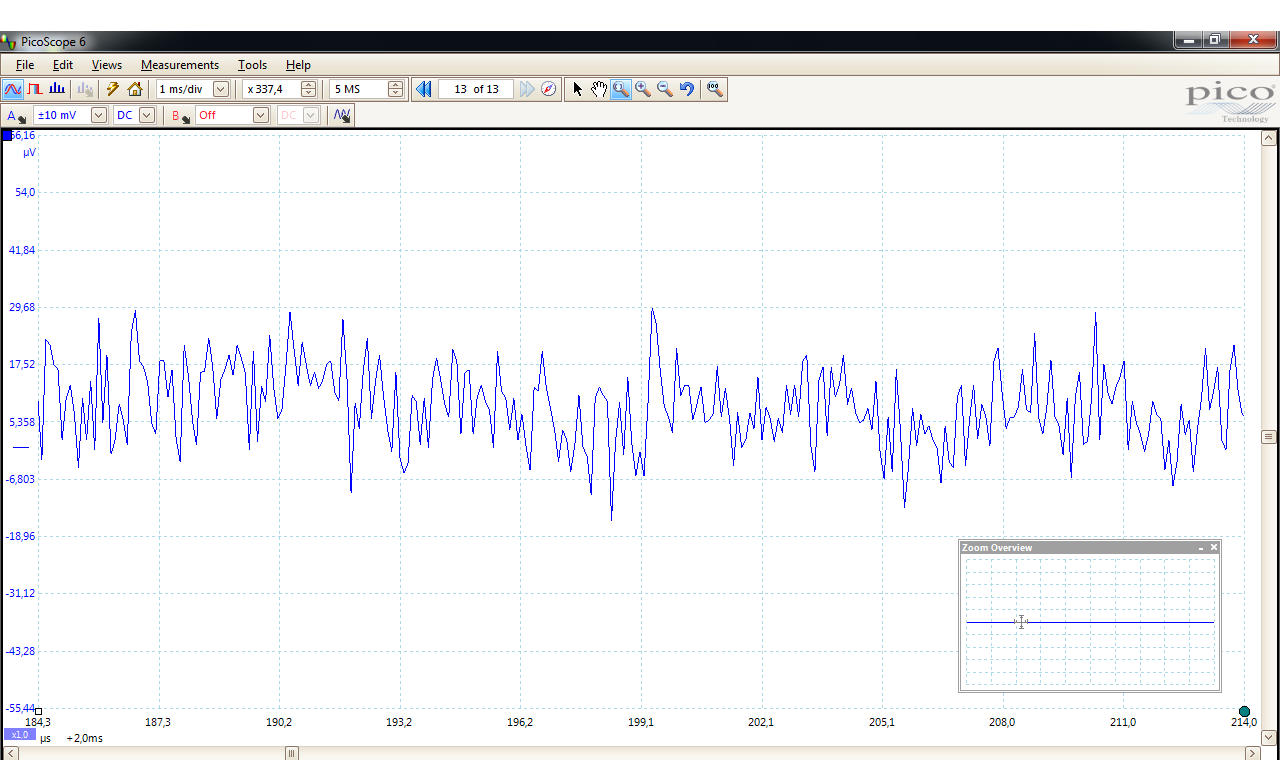Image resolution: width=1280 pixels, height=760 pixels.
Task: Select the Persistence mode icon
Action: pos(35,89)
